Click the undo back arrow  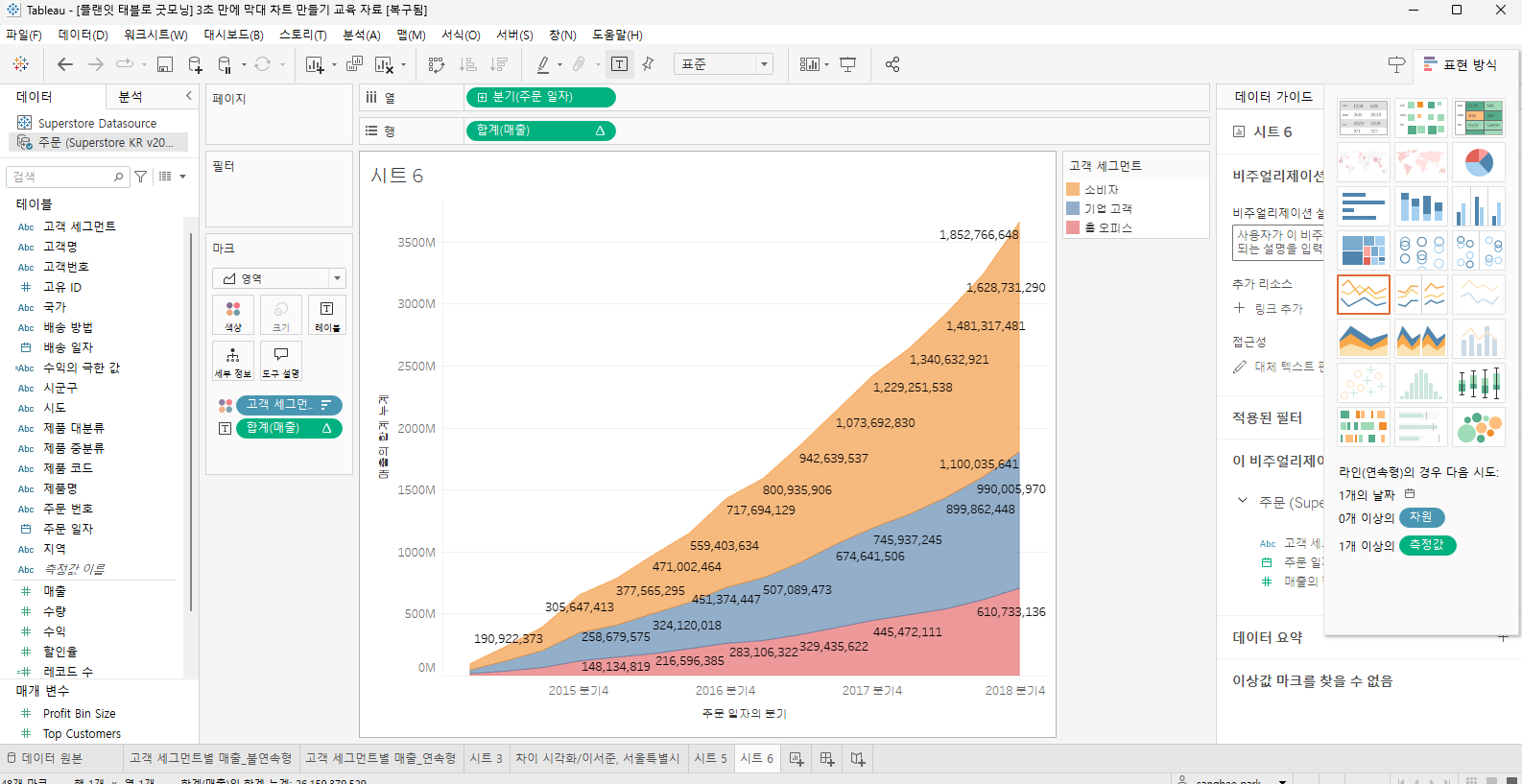(65, 64)
